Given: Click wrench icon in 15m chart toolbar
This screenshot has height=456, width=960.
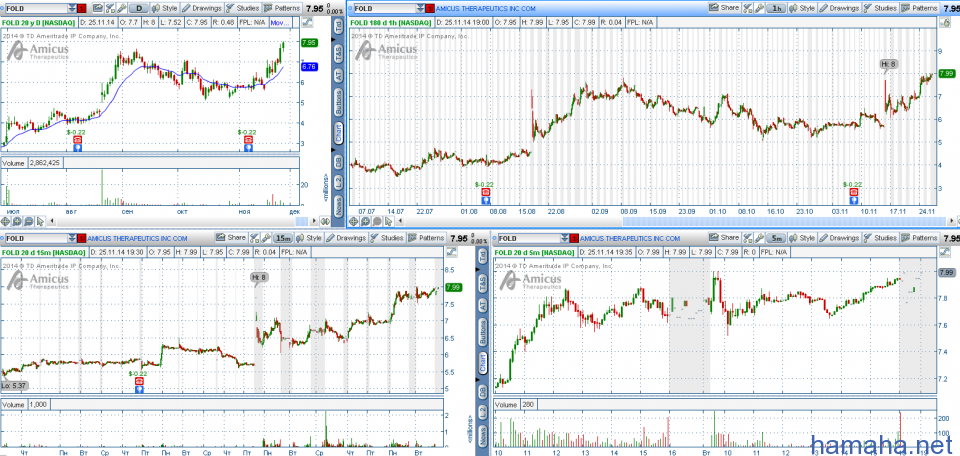Looking at the screenshot, I should [x=266, y=237].
